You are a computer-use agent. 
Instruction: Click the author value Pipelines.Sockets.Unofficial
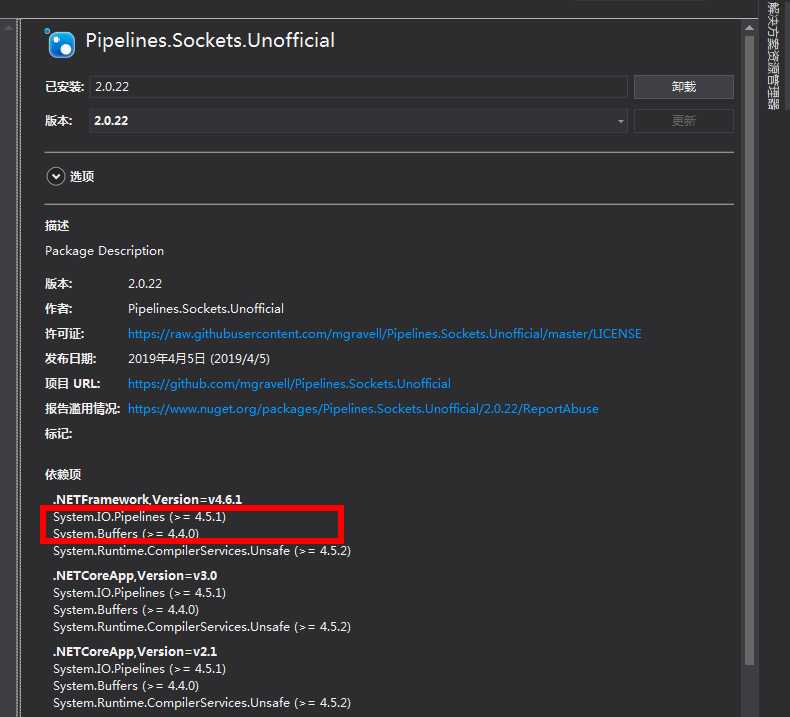point(206,308)
